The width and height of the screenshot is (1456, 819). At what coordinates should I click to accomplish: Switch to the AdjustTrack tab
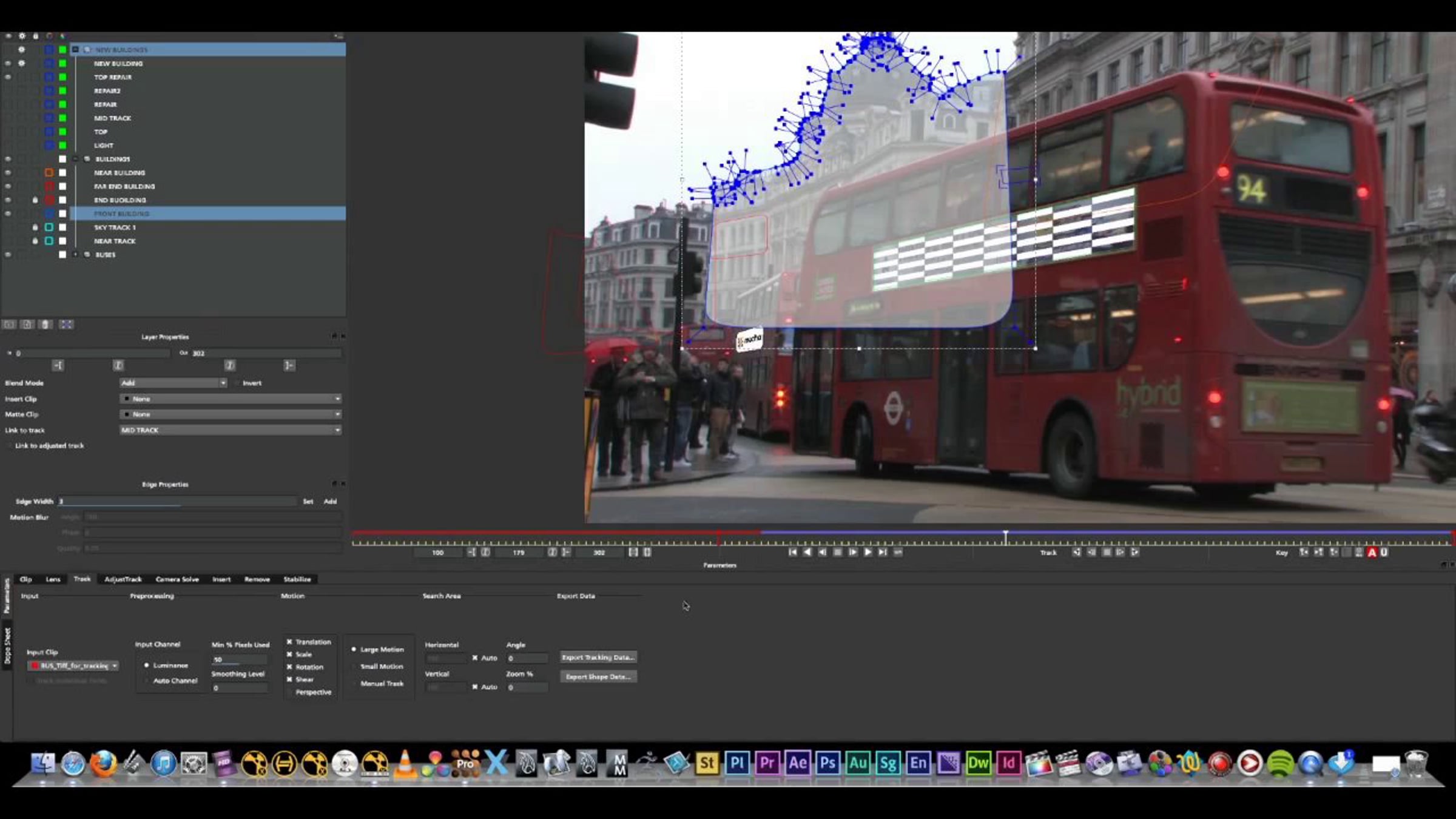coord(123,579)
